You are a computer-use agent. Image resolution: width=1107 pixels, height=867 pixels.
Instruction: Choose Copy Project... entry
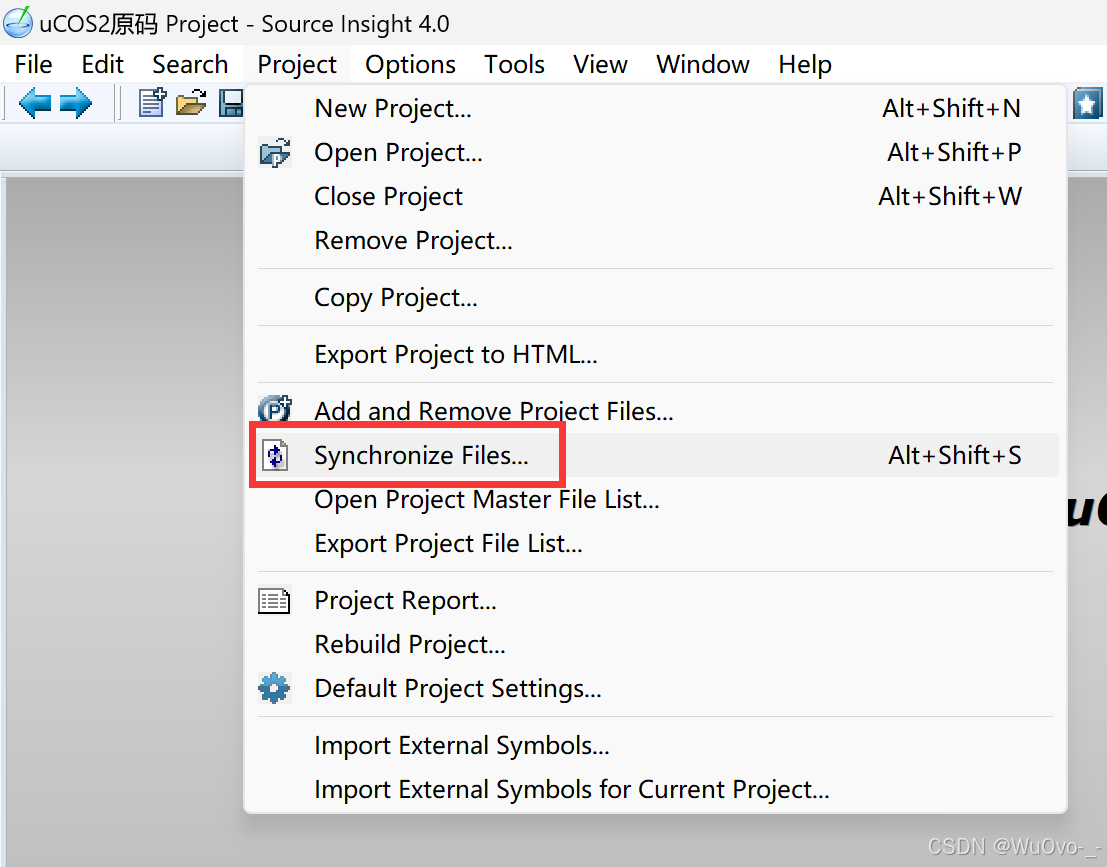click(x=654, y=297)
